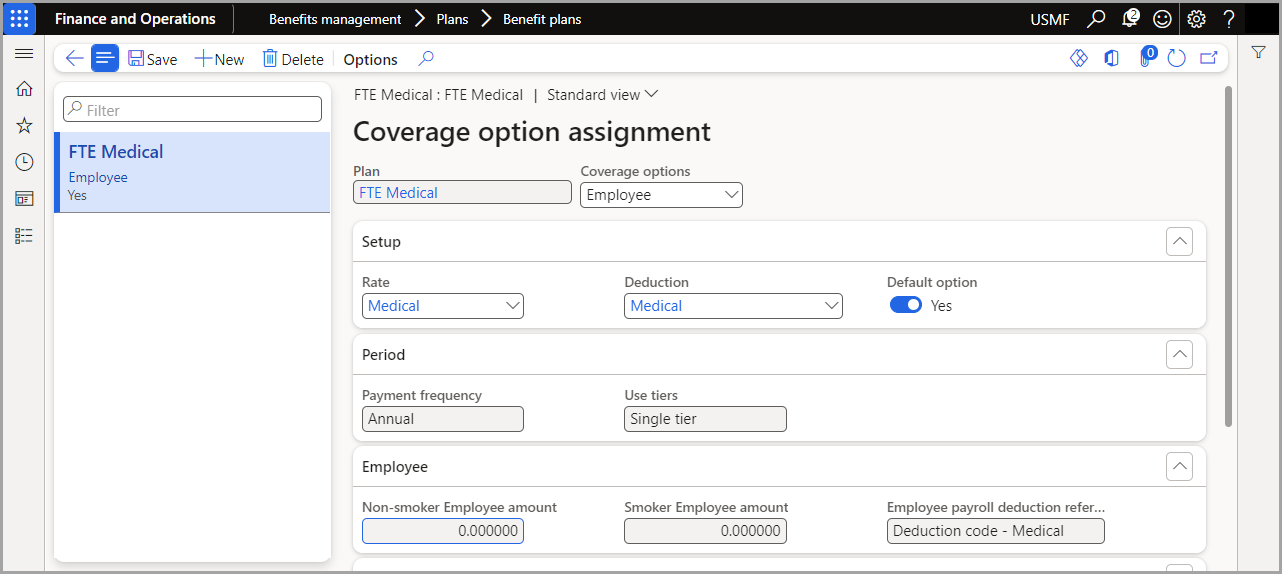Click the 'FTE Medical : FTE Medical' record title
1282x574 pixels.
pyautogui.click(x=438, y=95)
